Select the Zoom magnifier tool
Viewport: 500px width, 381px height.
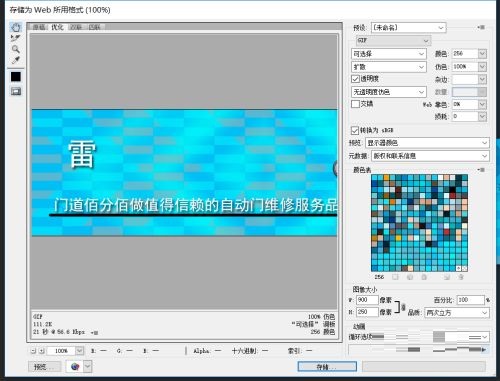pos(15,49)
